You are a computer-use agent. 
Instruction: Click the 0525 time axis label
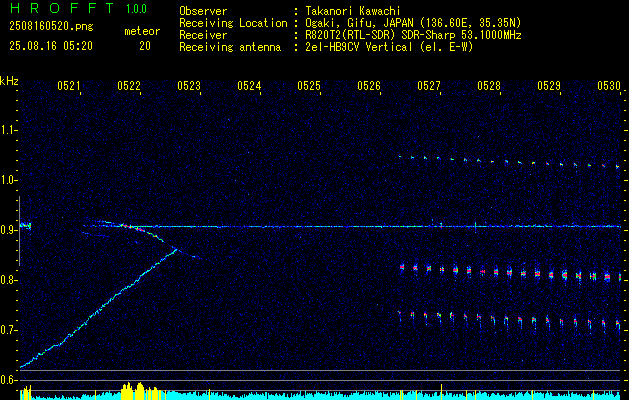click(x=309, y=85)
